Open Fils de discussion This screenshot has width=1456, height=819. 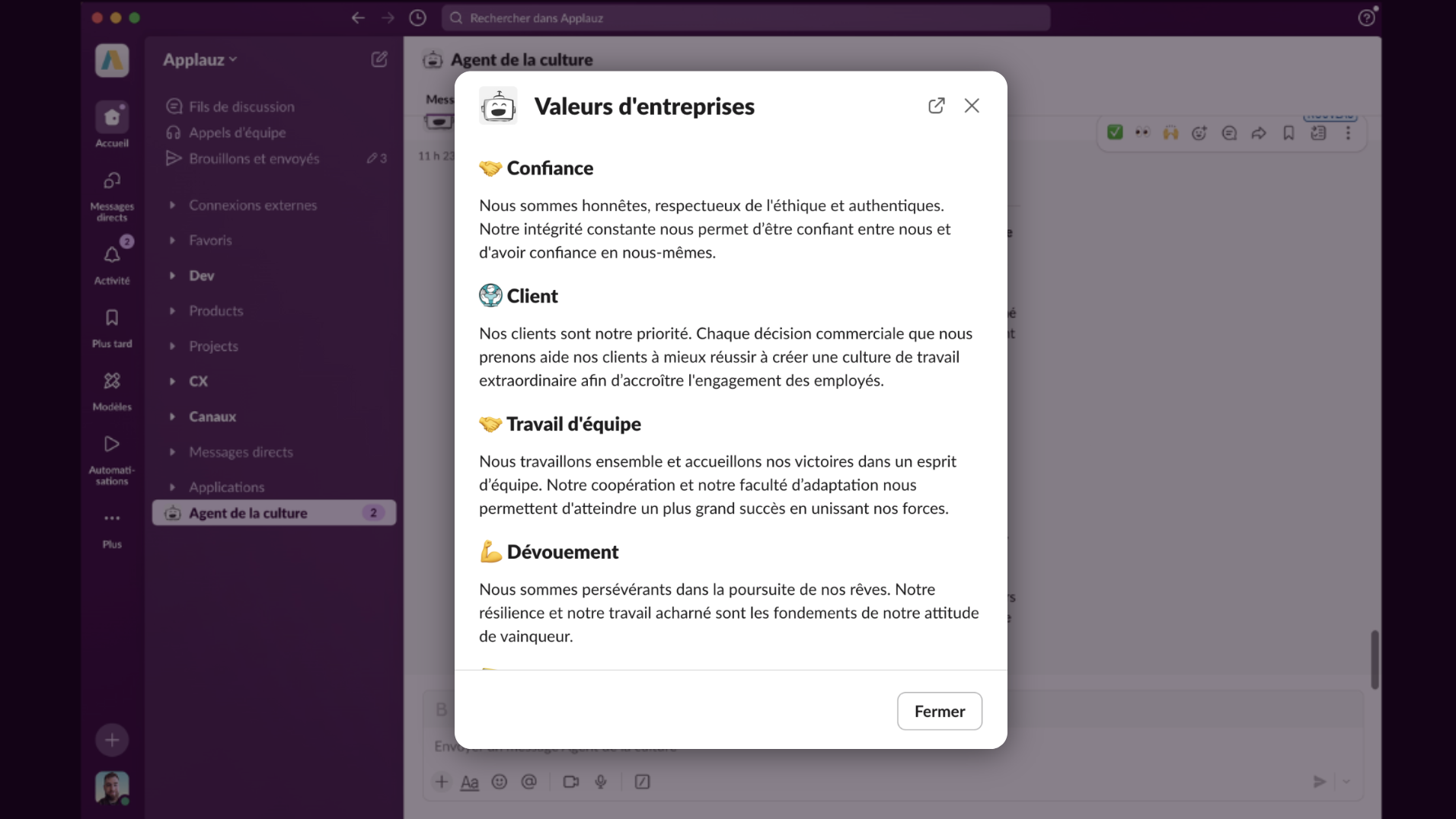tap(241, 107)
